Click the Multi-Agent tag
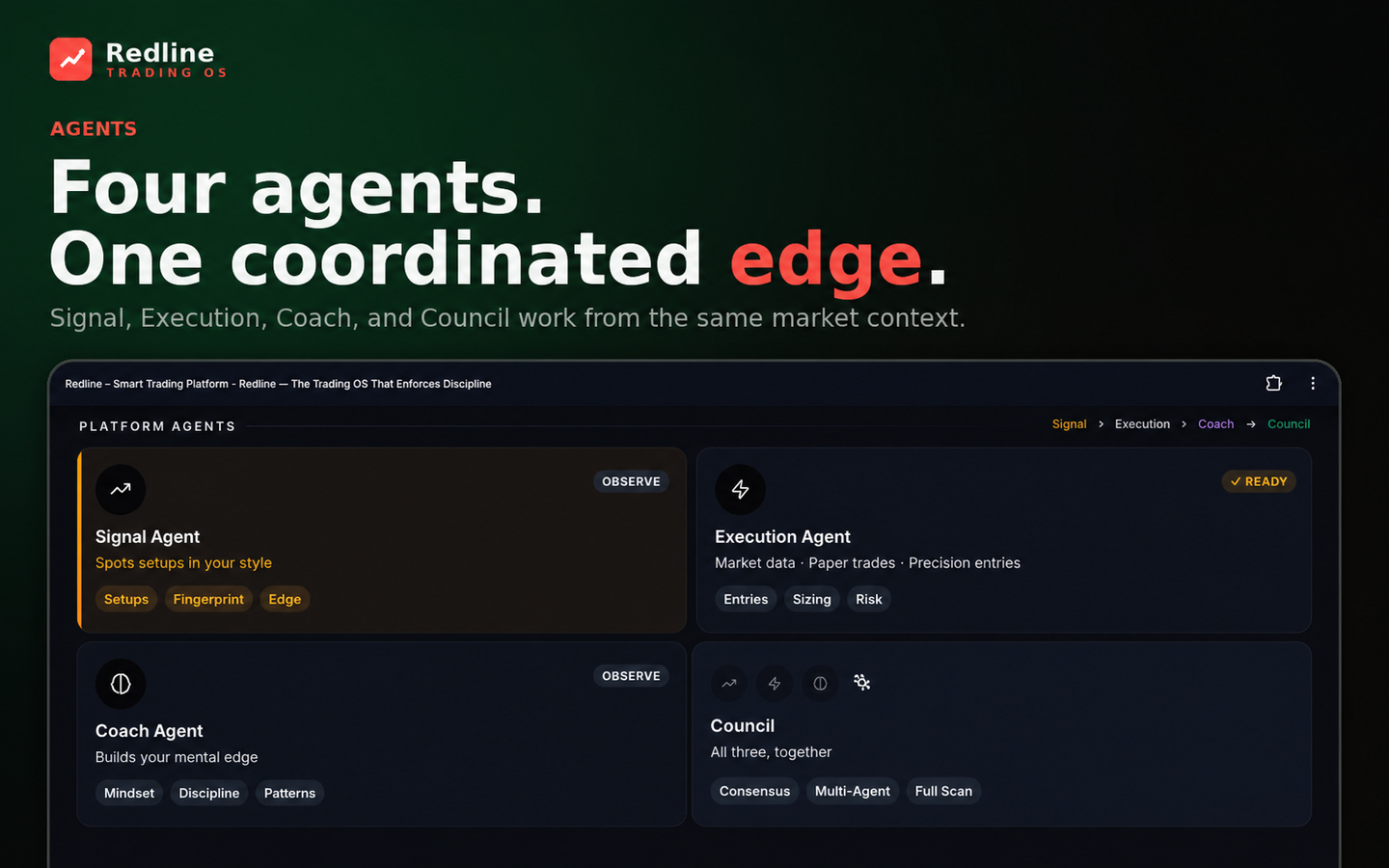The height and width of the screenshot is (868, 1389). (x=853, y=791)
